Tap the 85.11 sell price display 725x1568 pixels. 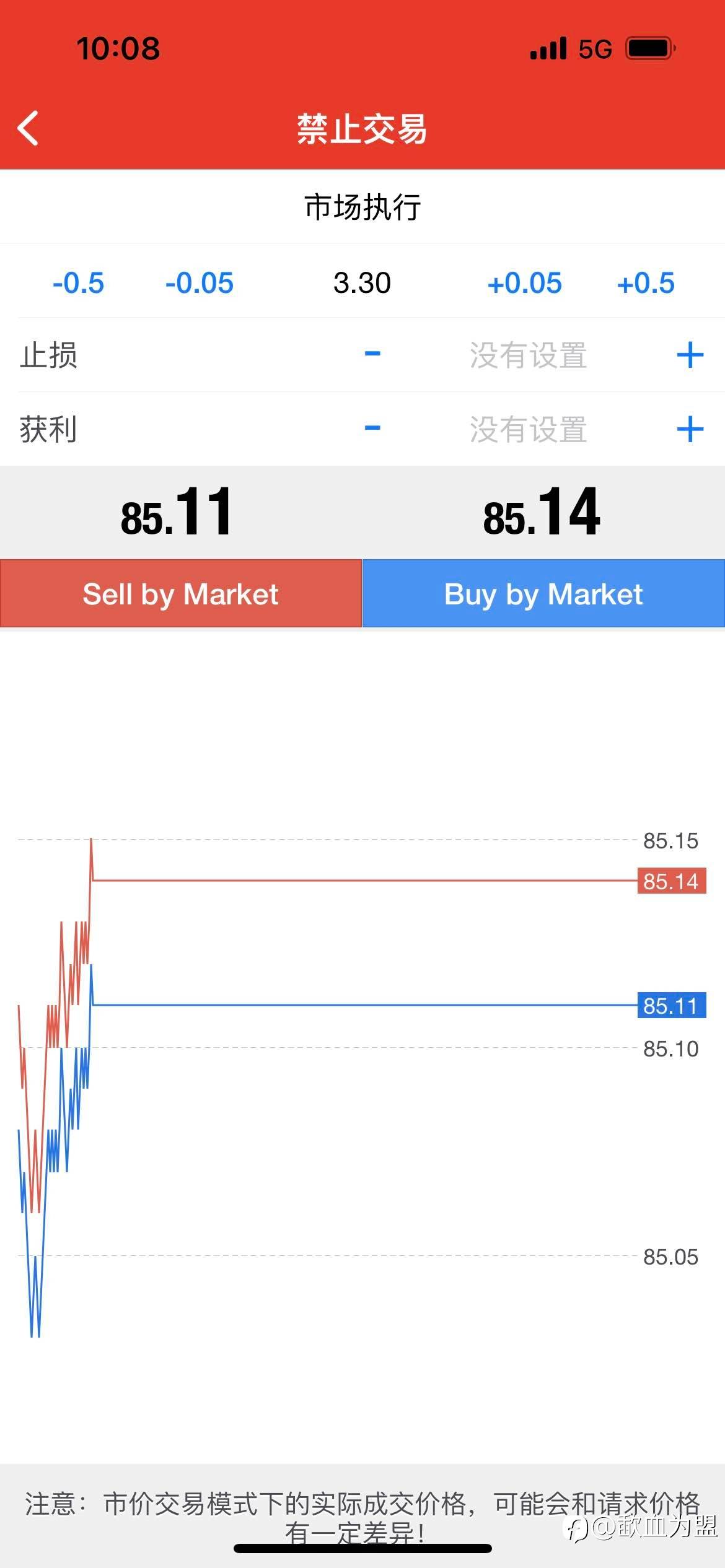coord(176,512)
